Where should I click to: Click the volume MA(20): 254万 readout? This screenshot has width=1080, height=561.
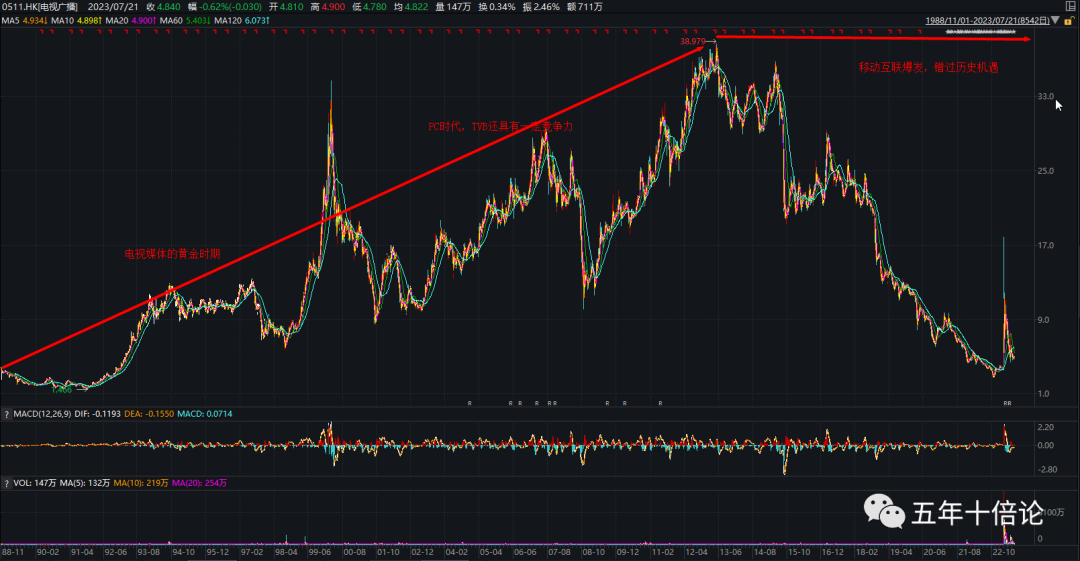point(200,483)
